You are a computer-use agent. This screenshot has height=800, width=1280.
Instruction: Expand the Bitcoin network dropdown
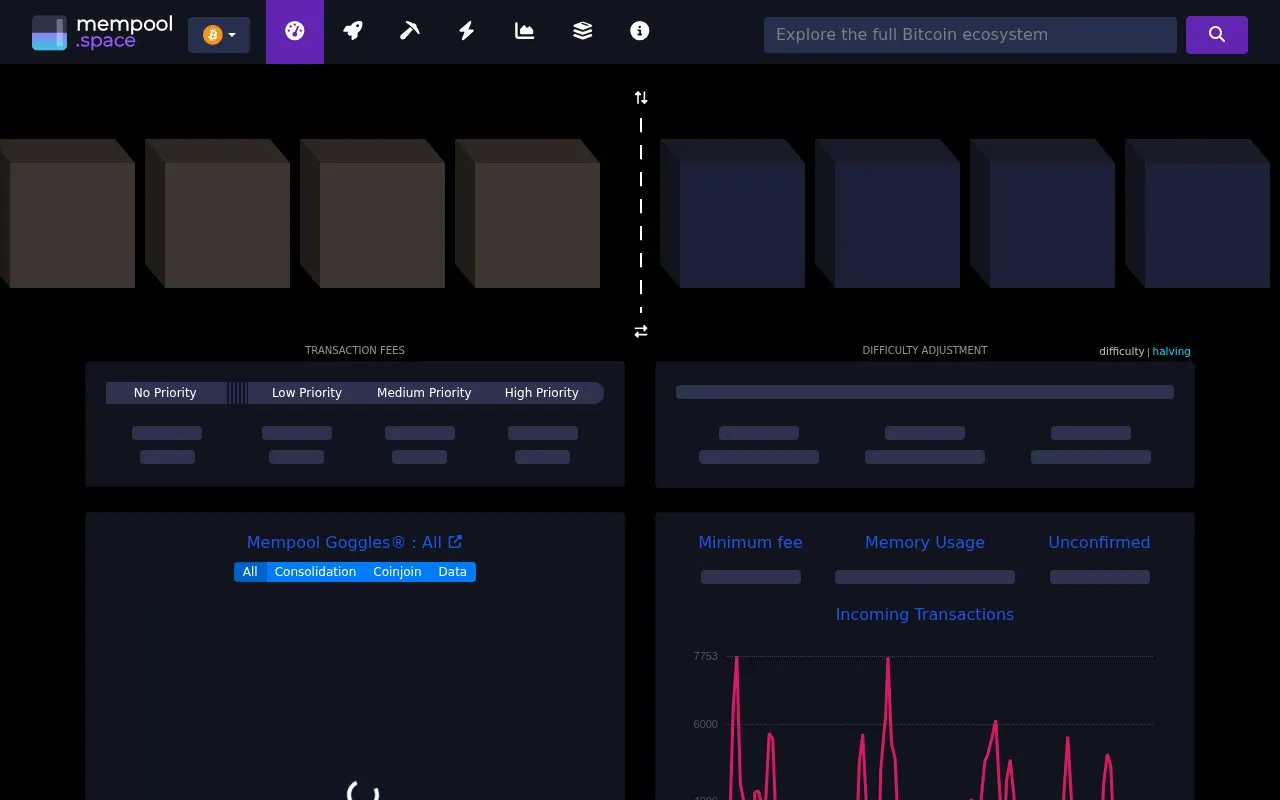point(219,35)
